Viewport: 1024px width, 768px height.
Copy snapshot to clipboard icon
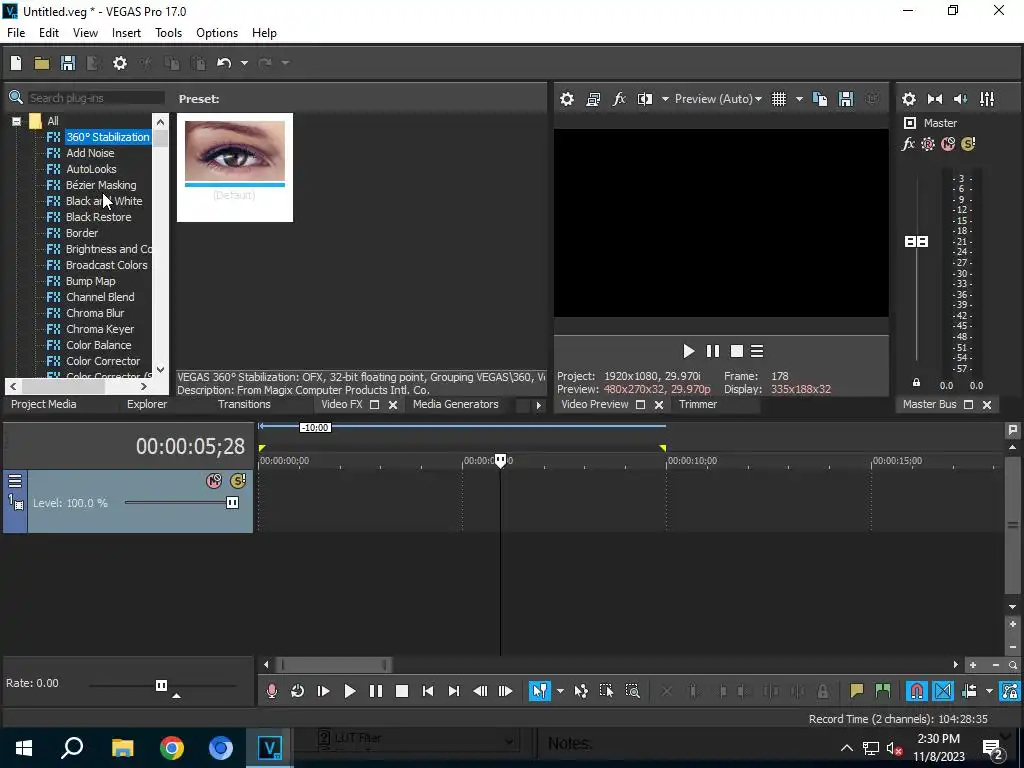[x=820, y=99]
